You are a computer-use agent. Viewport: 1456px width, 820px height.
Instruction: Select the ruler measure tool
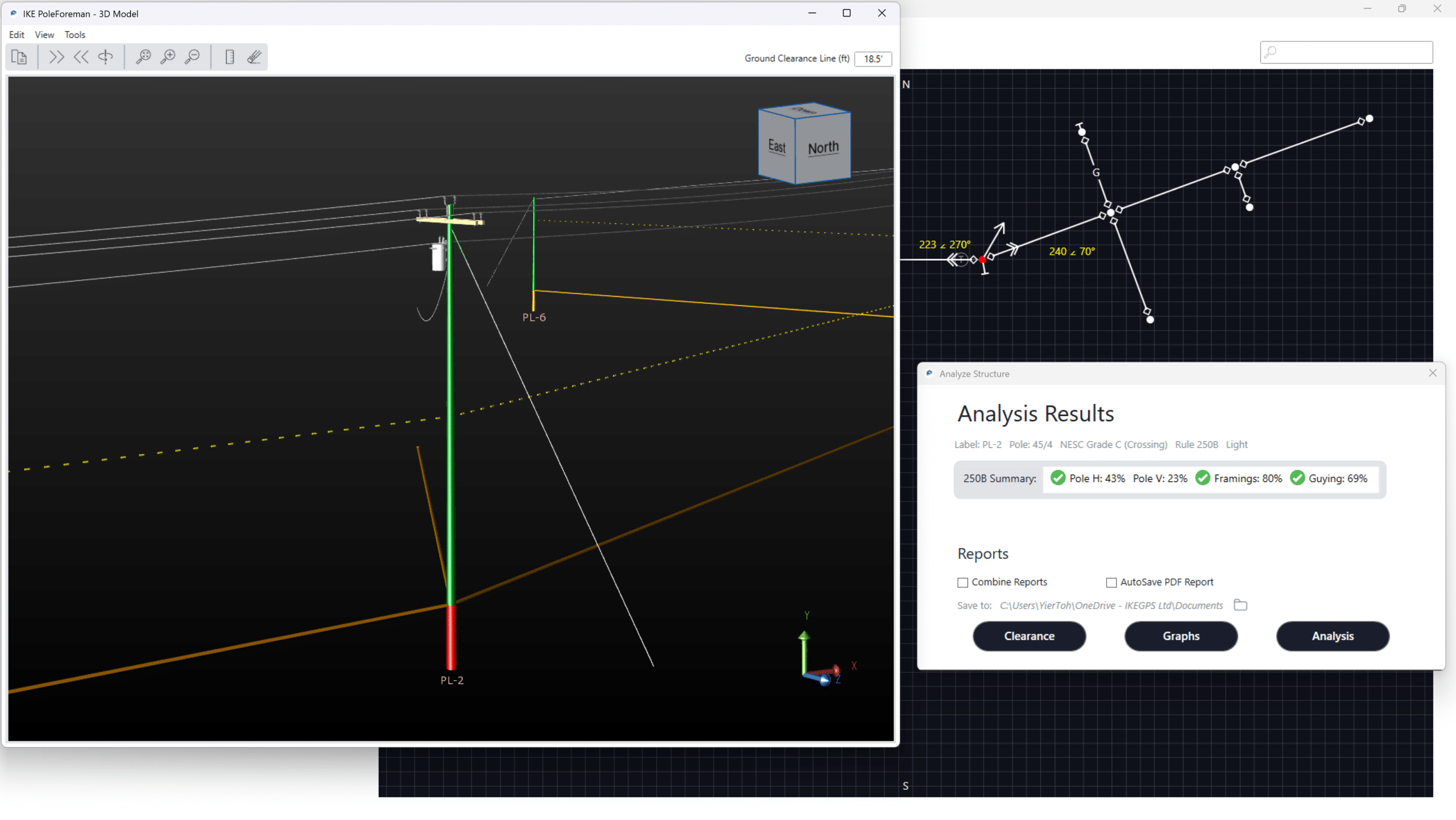click(230, 57)
